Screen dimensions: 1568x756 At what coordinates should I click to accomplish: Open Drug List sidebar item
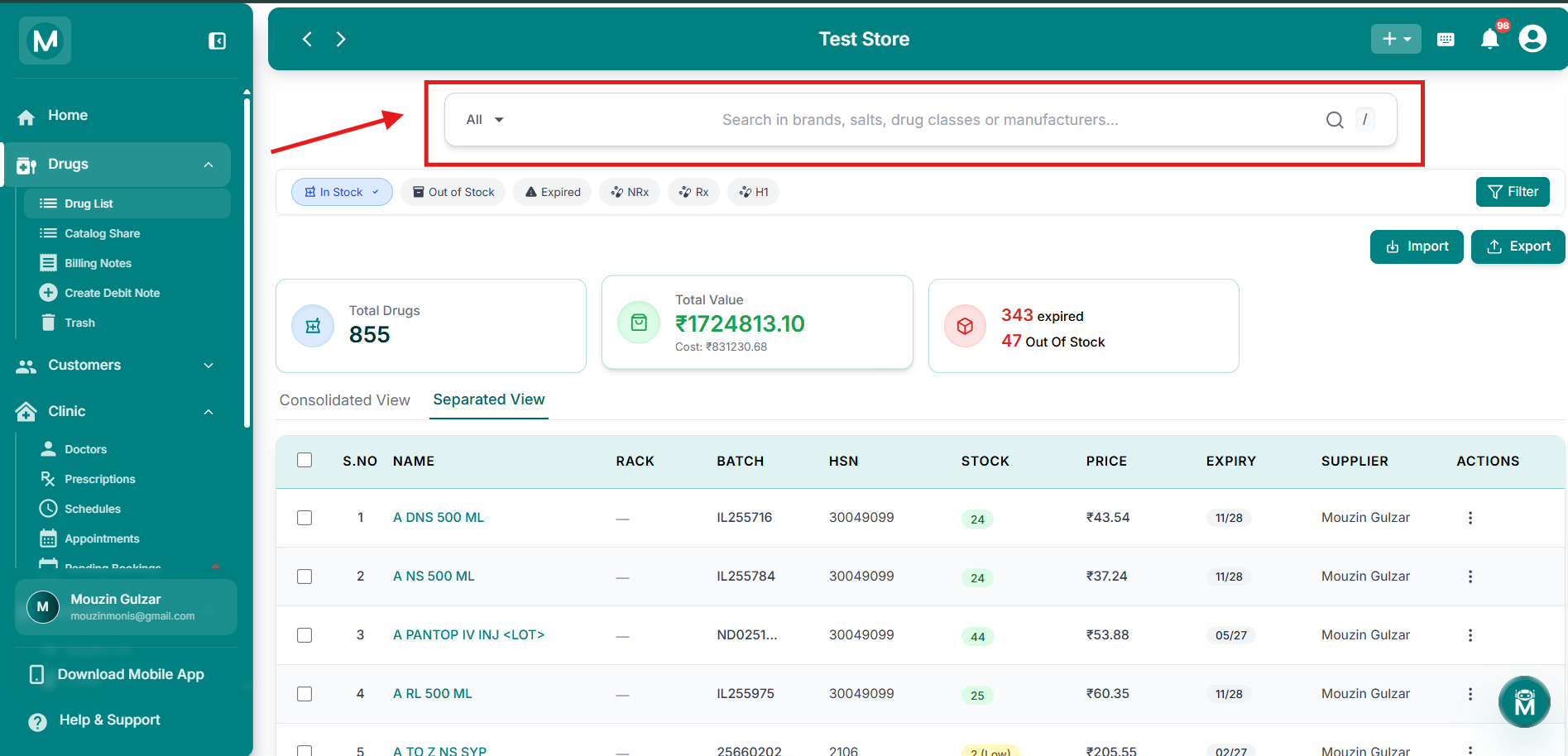click(127, 203)
